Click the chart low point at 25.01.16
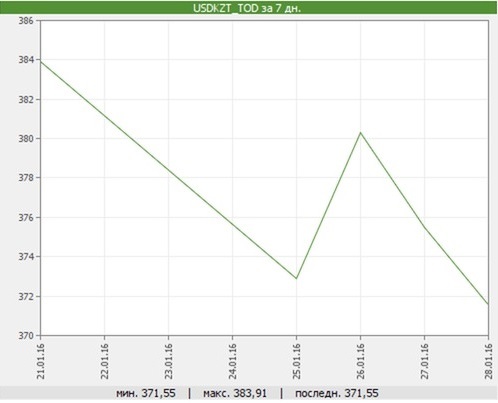This screenshot has width=498, height=403. point(296,278)
